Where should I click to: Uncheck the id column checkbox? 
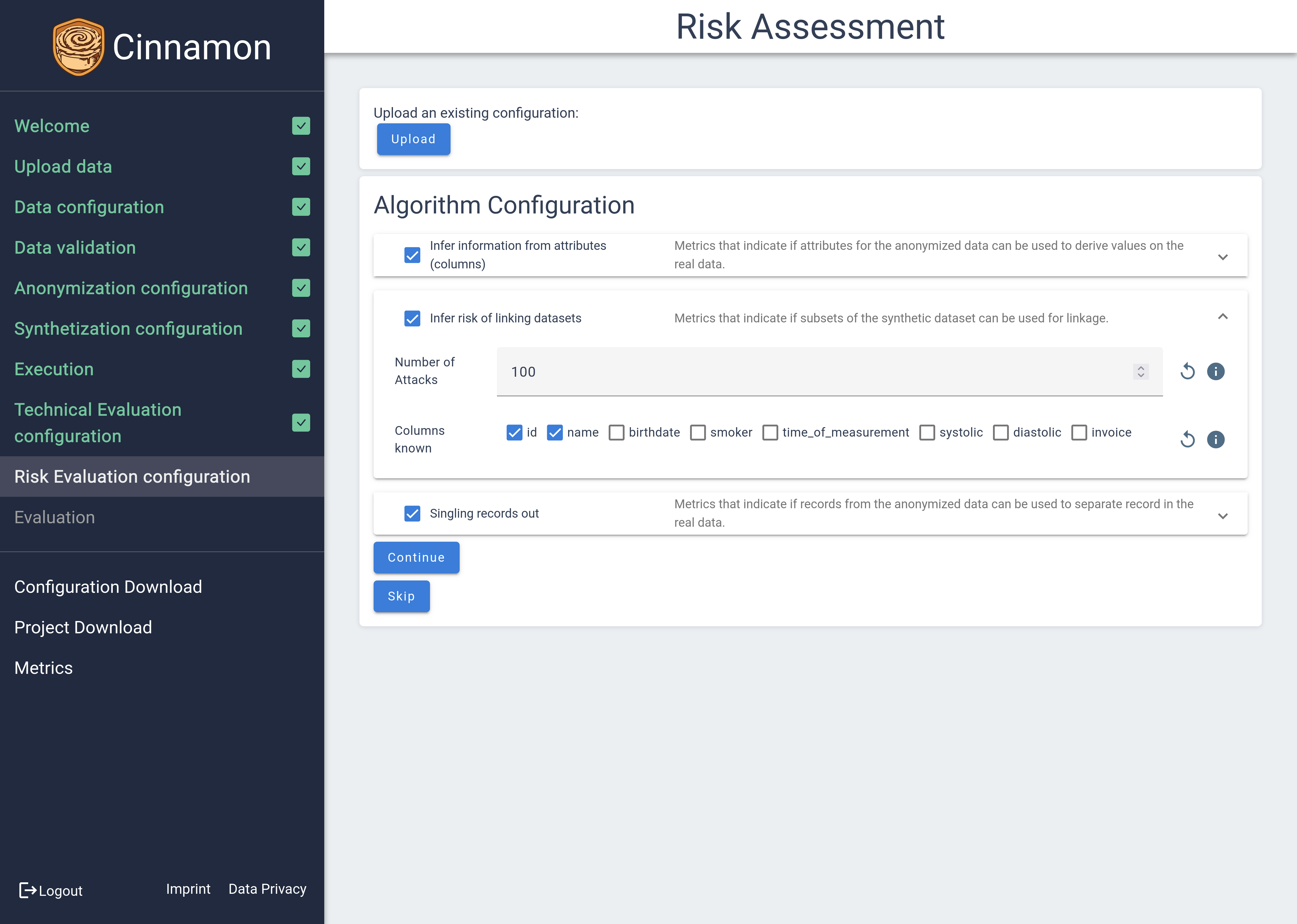tap(515, 432)
